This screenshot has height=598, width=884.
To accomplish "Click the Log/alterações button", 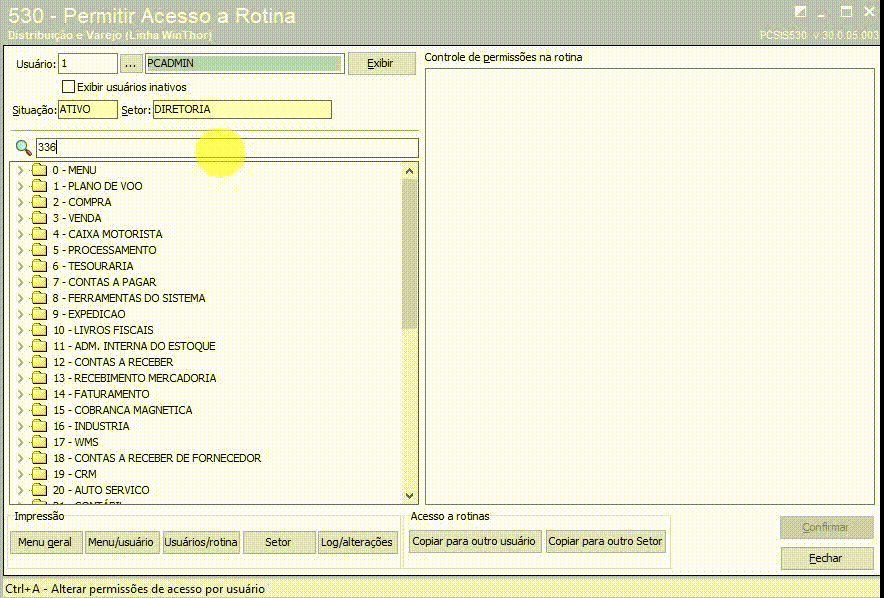I will click(357, 542).
